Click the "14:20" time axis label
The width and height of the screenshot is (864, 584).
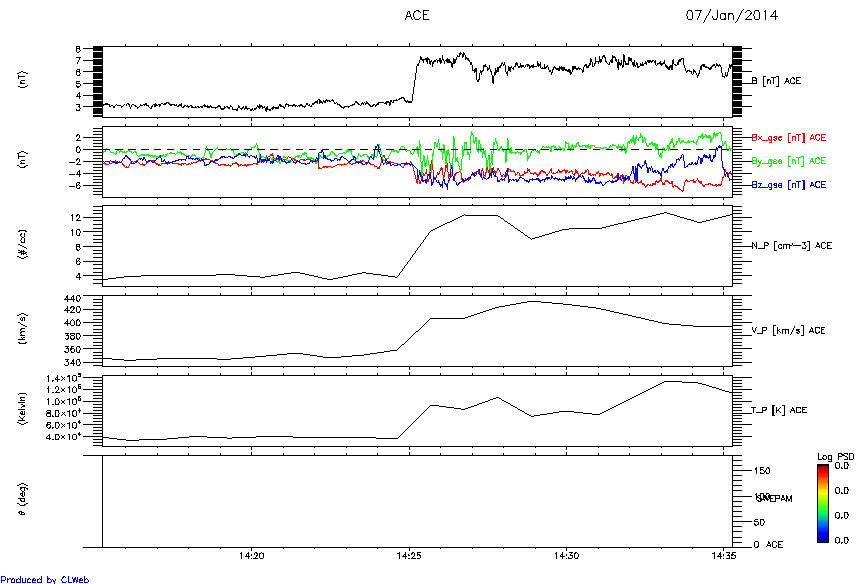pyautogui.click(x=251, y=556)
